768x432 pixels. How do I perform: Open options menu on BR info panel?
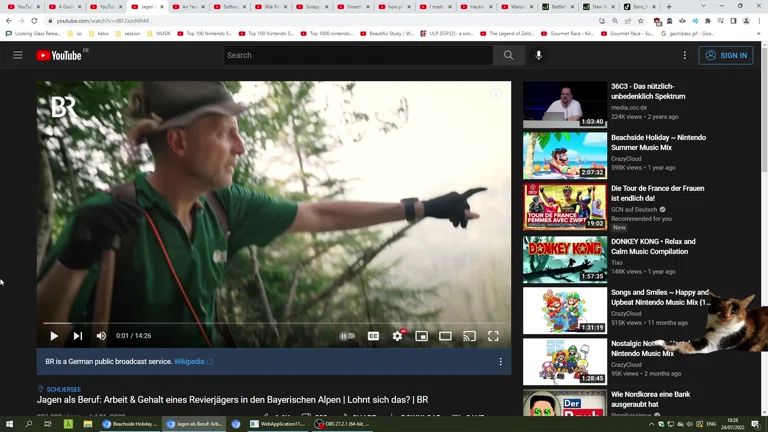click(x=501, y=362)
